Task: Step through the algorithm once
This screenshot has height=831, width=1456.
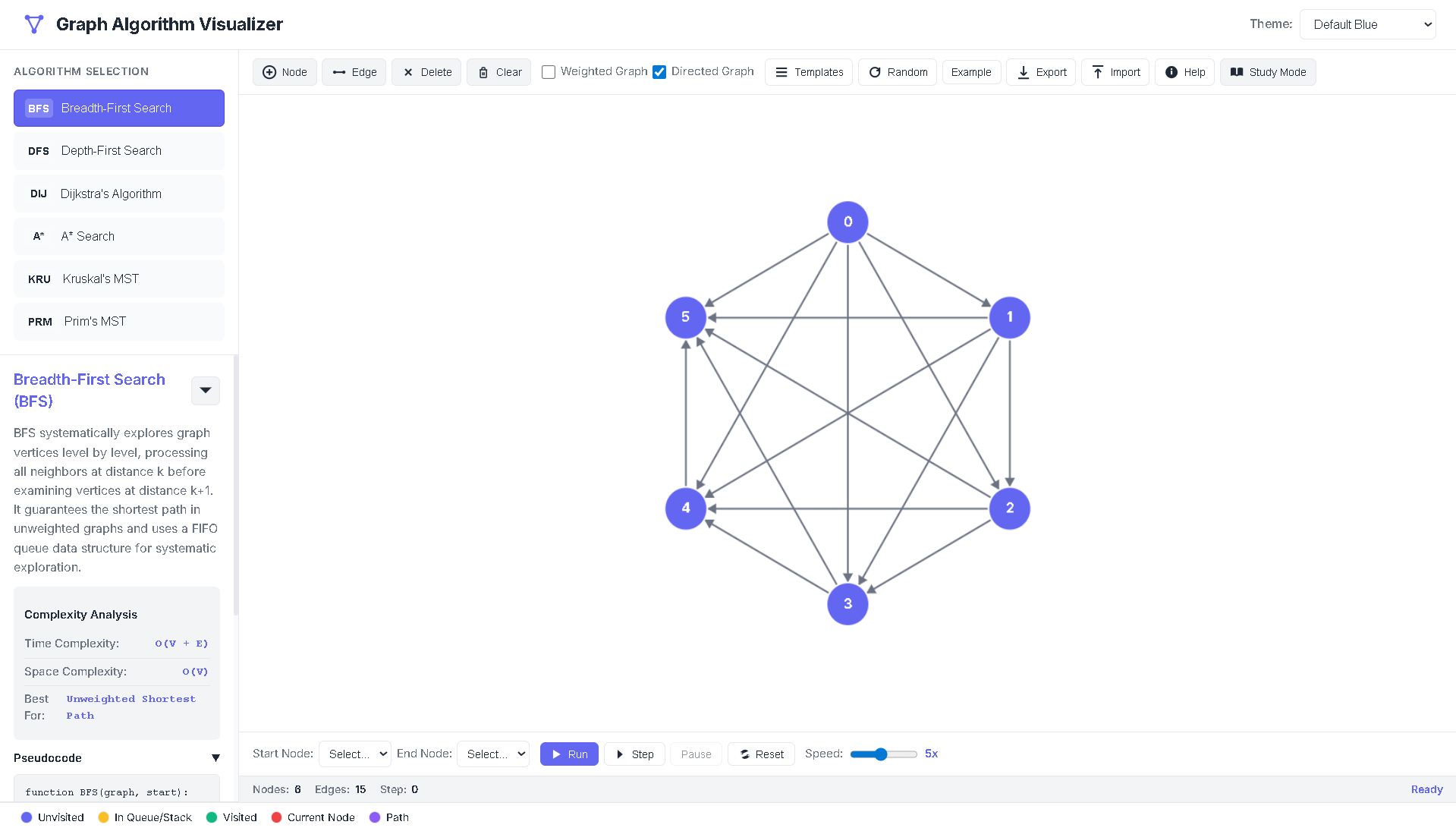Action: point(634,754)
